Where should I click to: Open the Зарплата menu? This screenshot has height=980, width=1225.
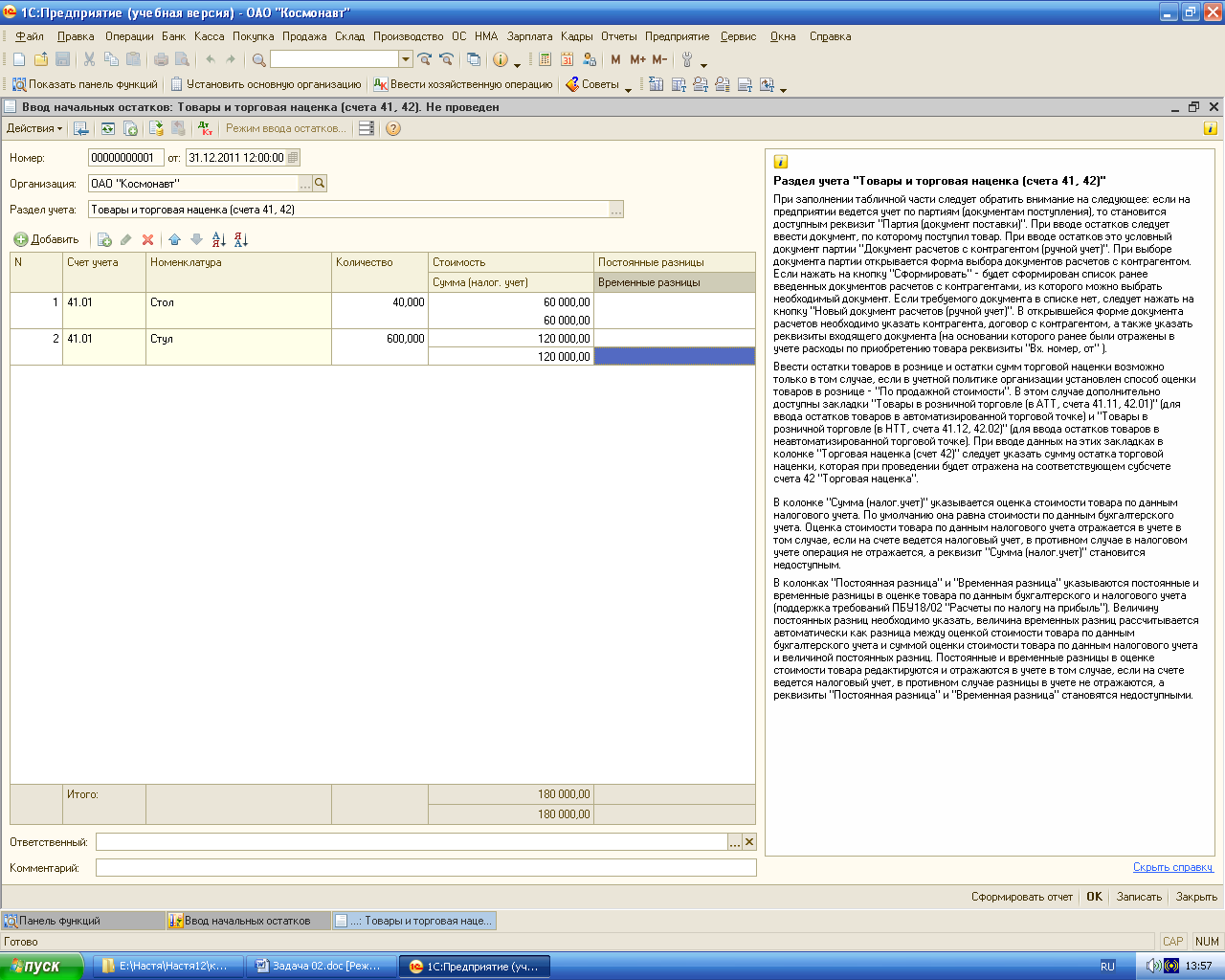pyautogui.click(x=529, y=36)
